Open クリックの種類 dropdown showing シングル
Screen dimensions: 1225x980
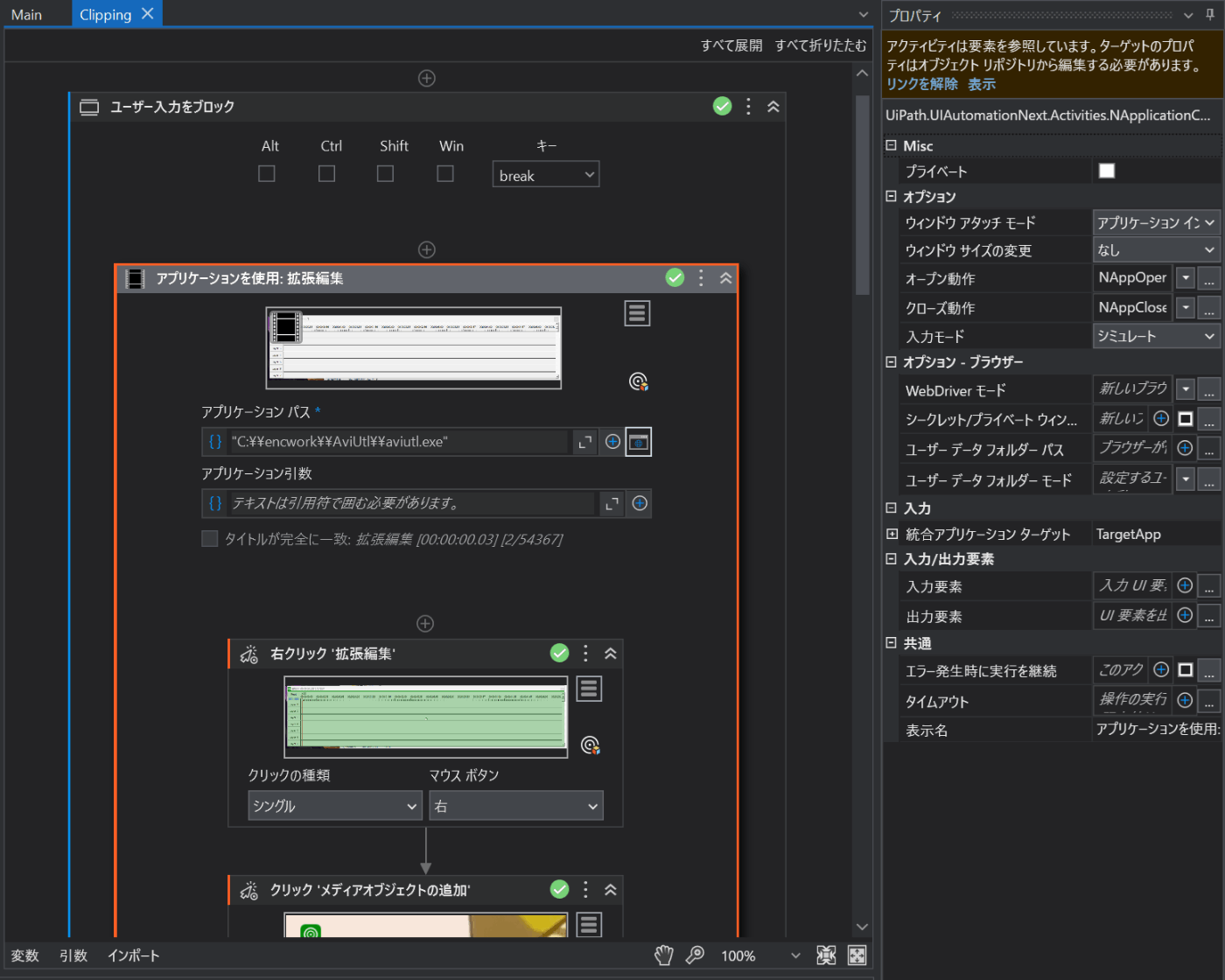335,806
